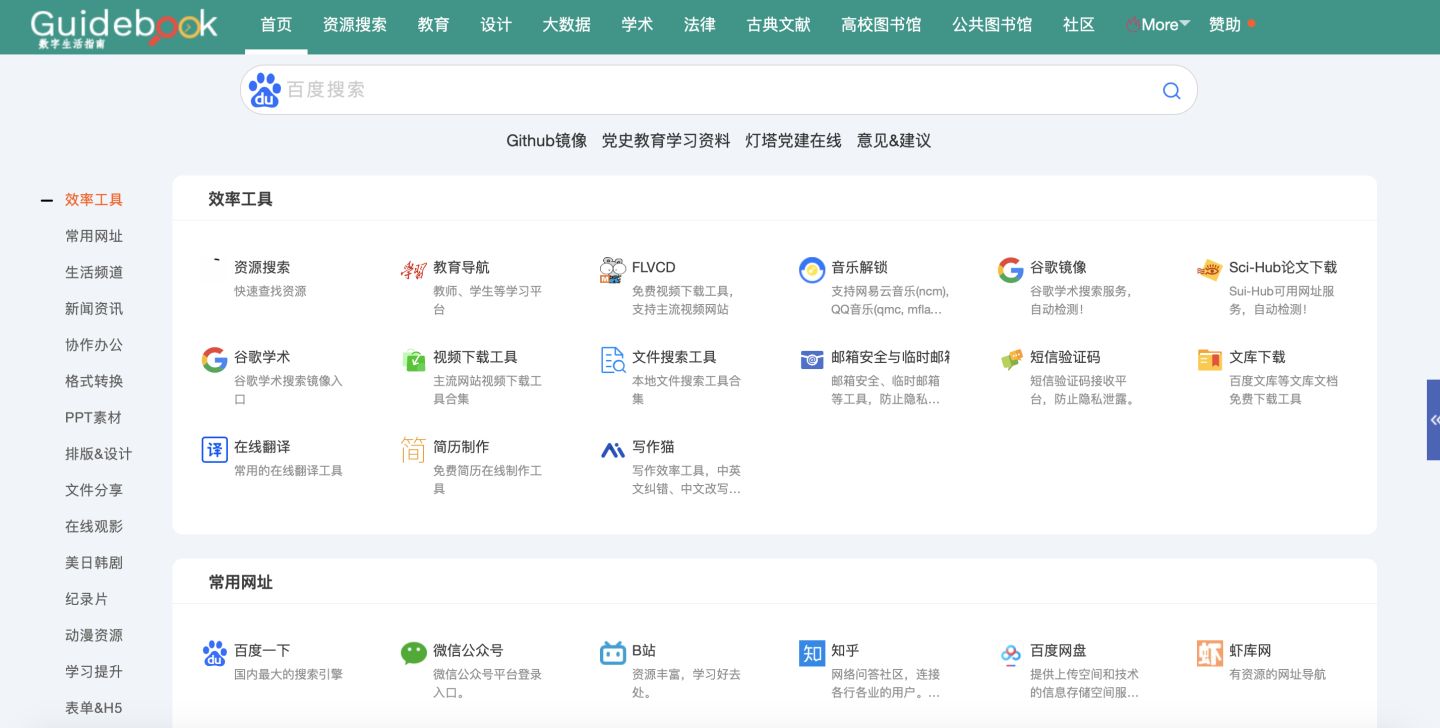Collapse the 效率工具 sidebar section
Viewport: 1440px width, 728px height.
click(x=46, y=199)
